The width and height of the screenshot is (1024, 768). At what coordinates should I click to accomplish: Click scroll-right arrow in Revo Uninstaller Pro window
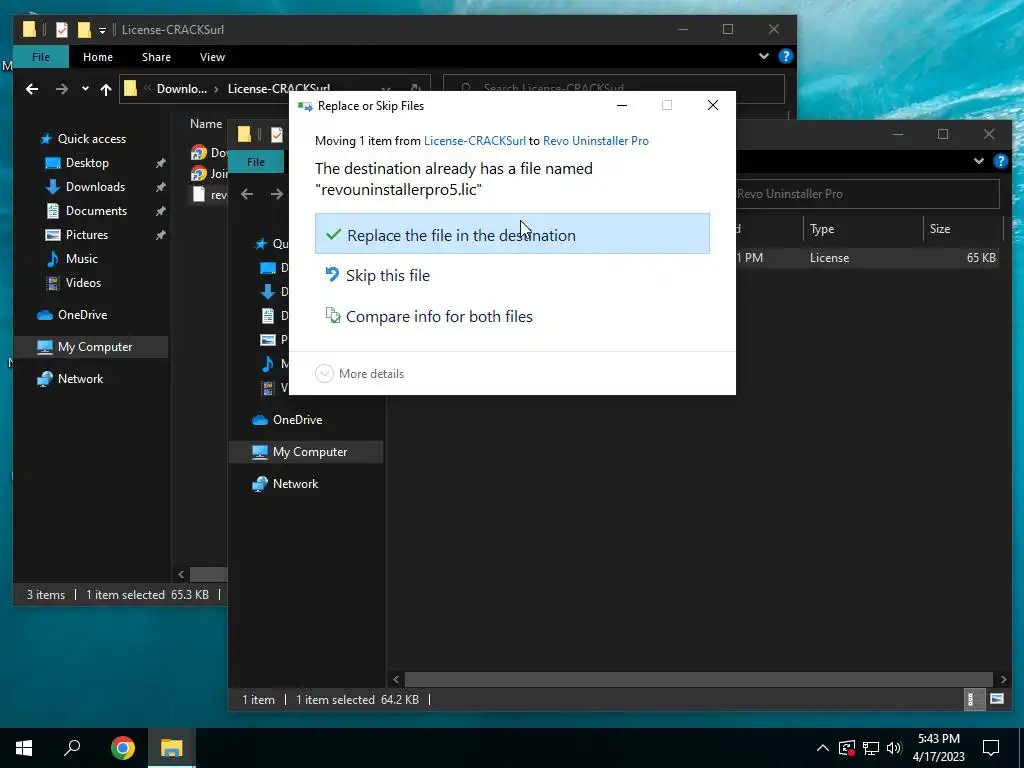coord(1003,680)
